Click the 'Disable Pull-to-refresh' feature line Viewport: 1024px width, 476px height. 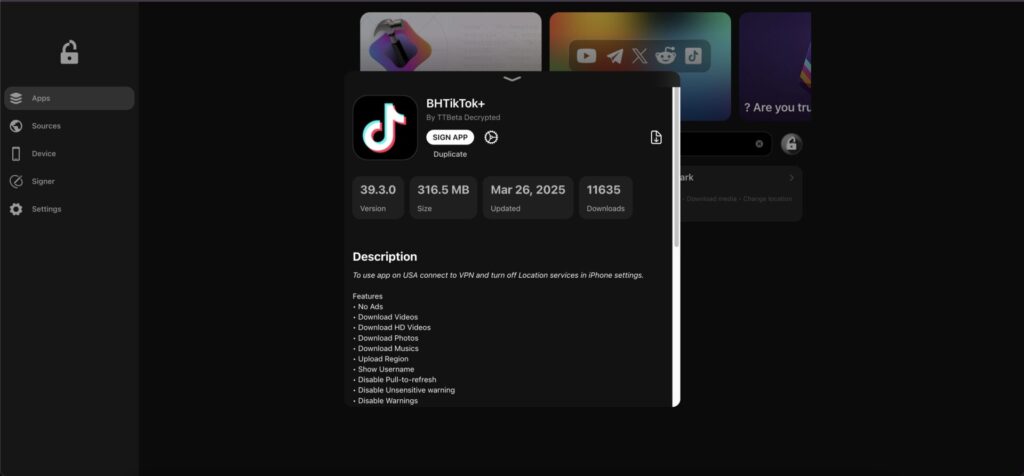(394, 380)
